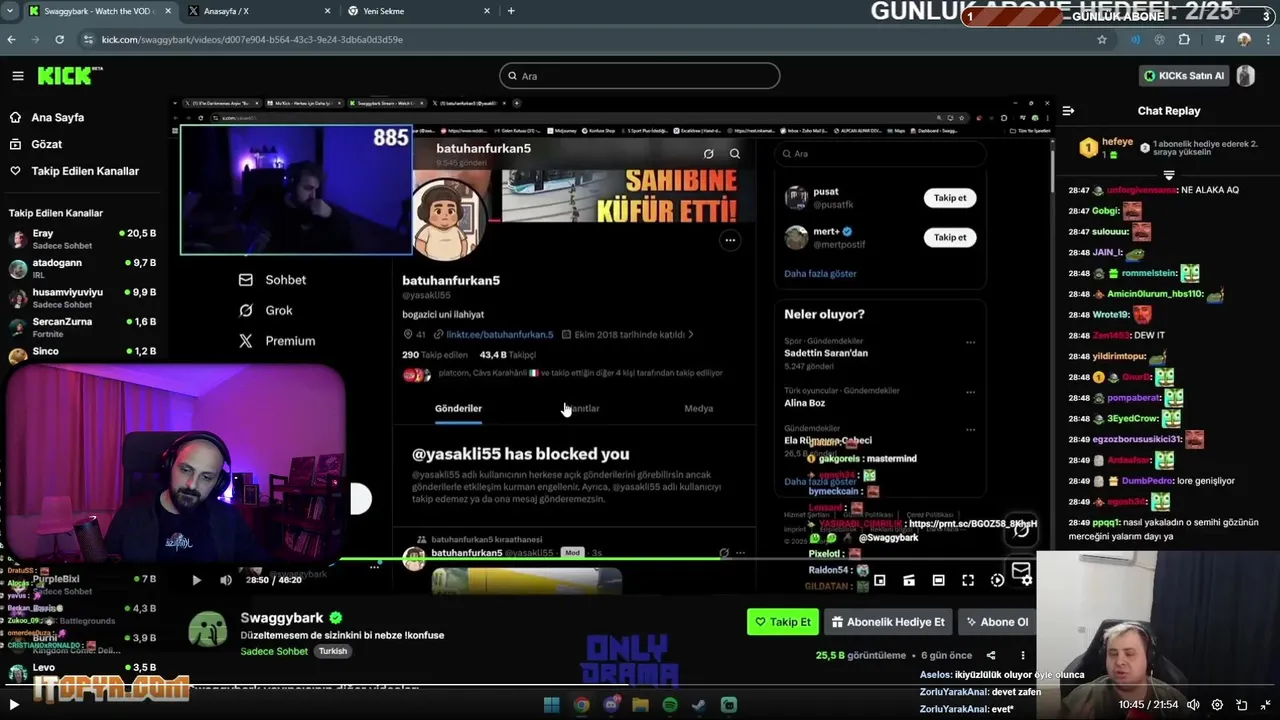Toggle theater mode in the Kick player
Viewport: 1280px width, 720px height.
(x=938, y=580)
